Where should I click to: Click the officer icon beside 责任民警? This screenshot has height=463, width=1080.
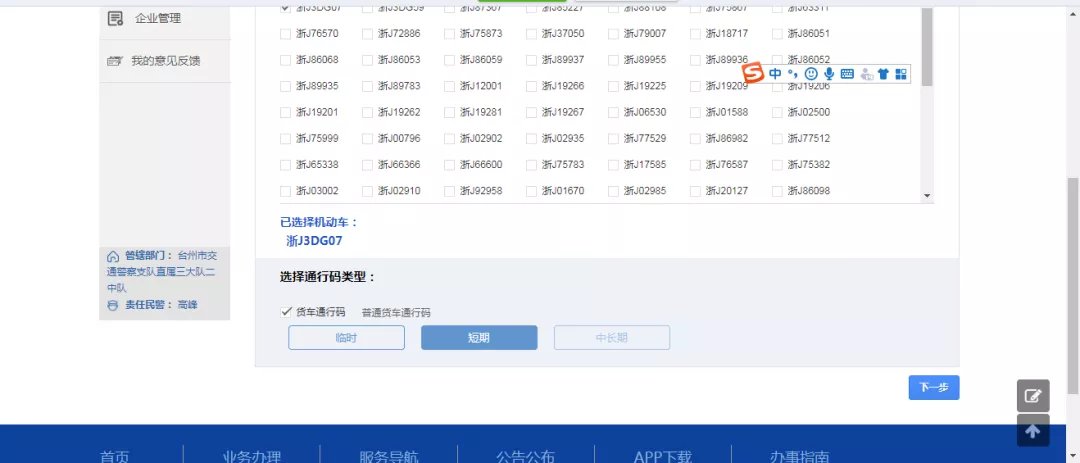pyautogui.click(x=113, y=305)
